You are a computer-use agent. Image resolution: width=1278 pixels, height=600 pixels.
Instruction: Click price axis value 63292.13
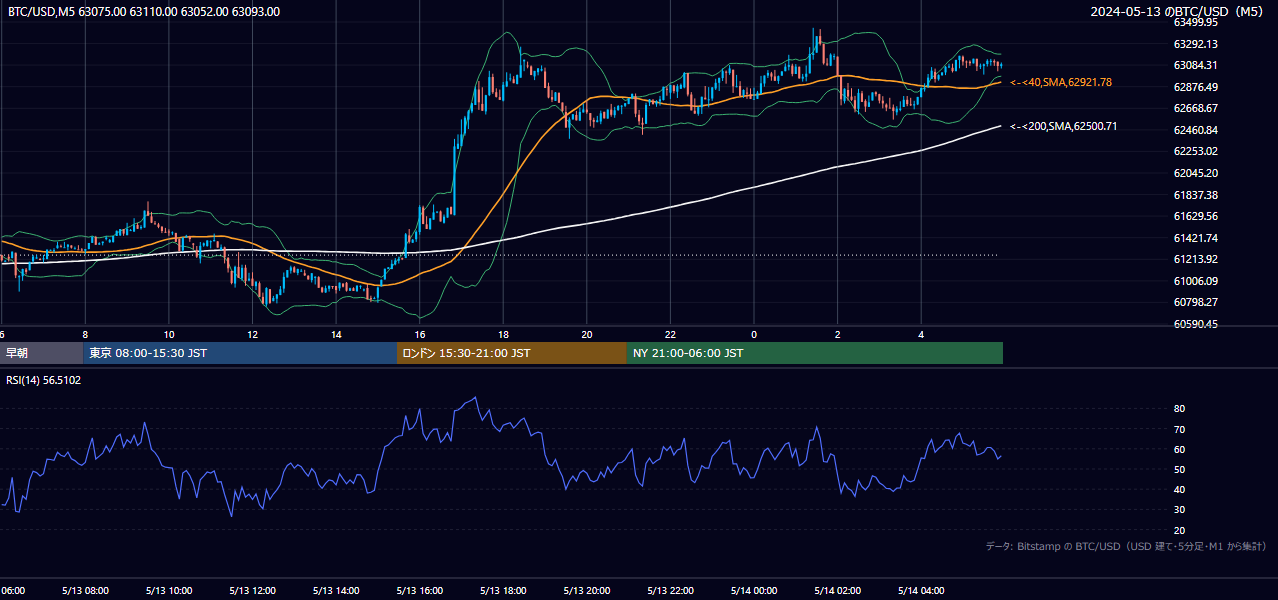[x=1197, y=44]
